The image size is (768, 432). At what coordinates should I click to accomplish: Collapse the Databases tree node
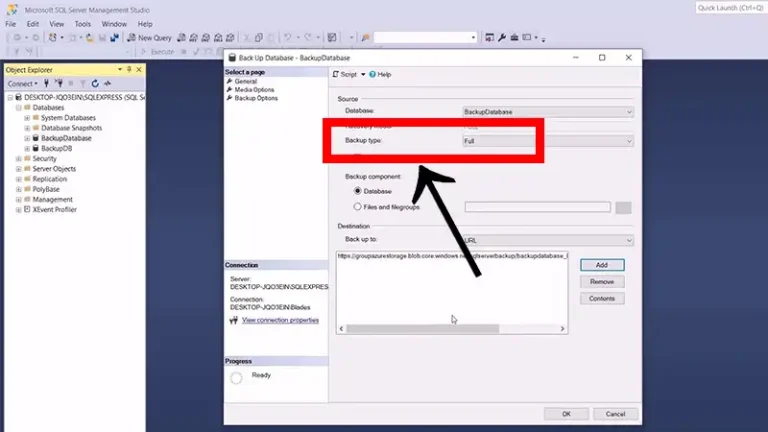pos(19,108)
